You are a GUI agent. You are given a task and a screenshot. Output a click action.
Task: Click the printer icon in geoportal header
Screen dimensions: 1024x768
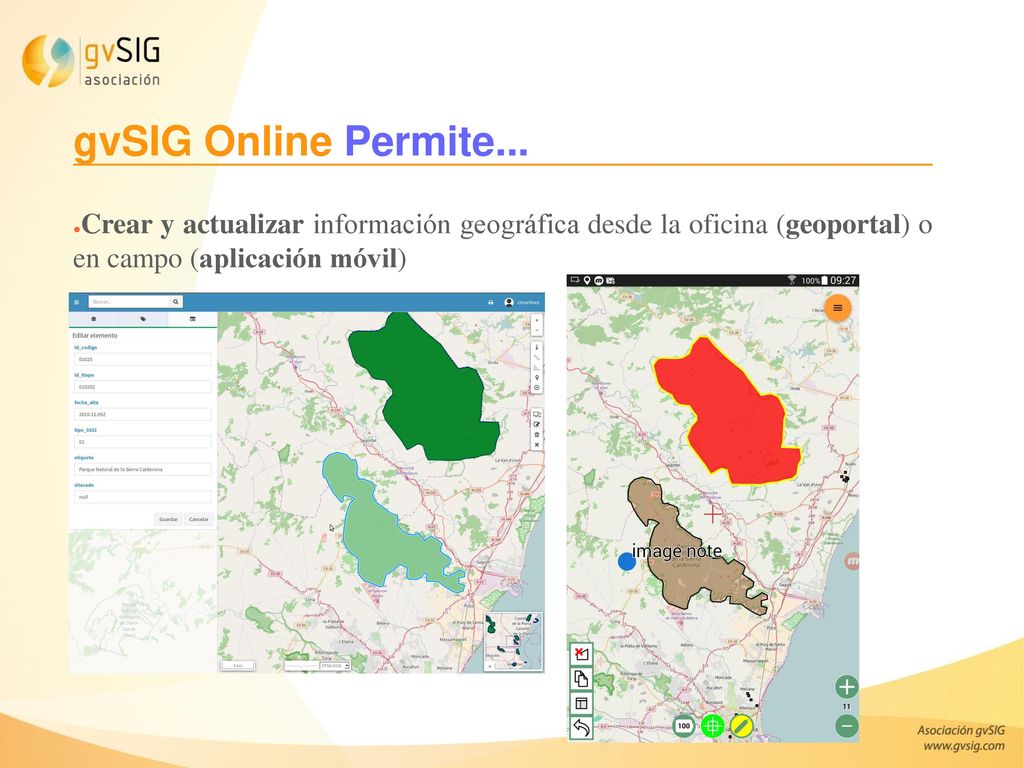[x=491, y=302]
